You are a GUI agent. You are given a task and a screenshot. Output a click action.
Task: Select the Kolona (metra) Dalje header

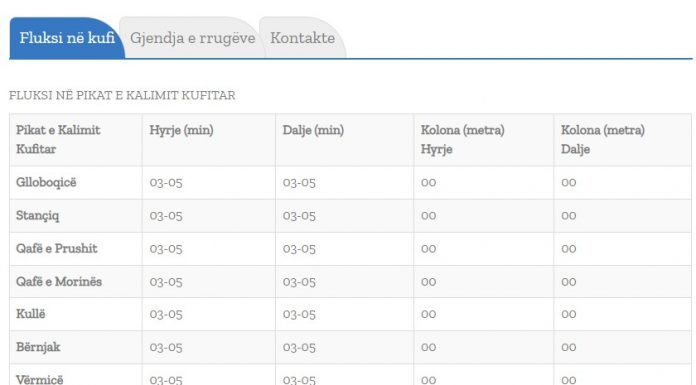coord(603,139)
